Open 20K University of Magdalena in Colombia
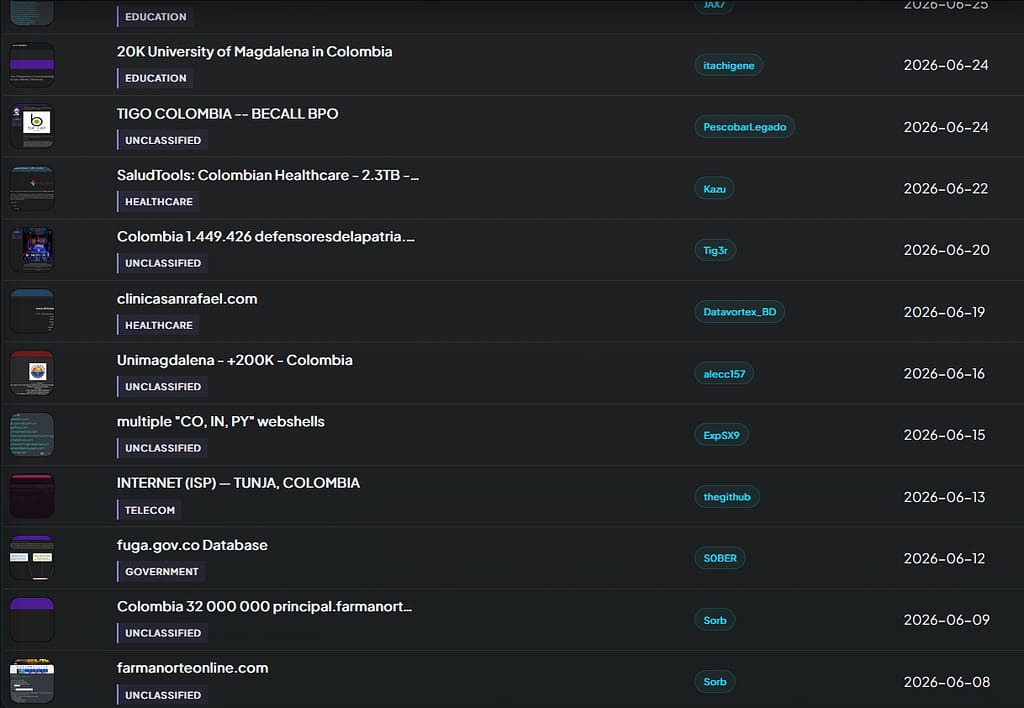The height and width of the screenshot is (708, 1024). [254, 52]
